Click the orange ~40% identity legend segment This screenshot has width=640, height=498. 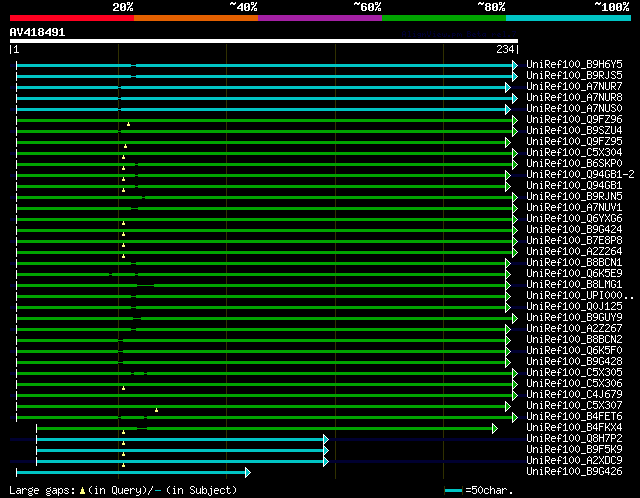[196, 18]
